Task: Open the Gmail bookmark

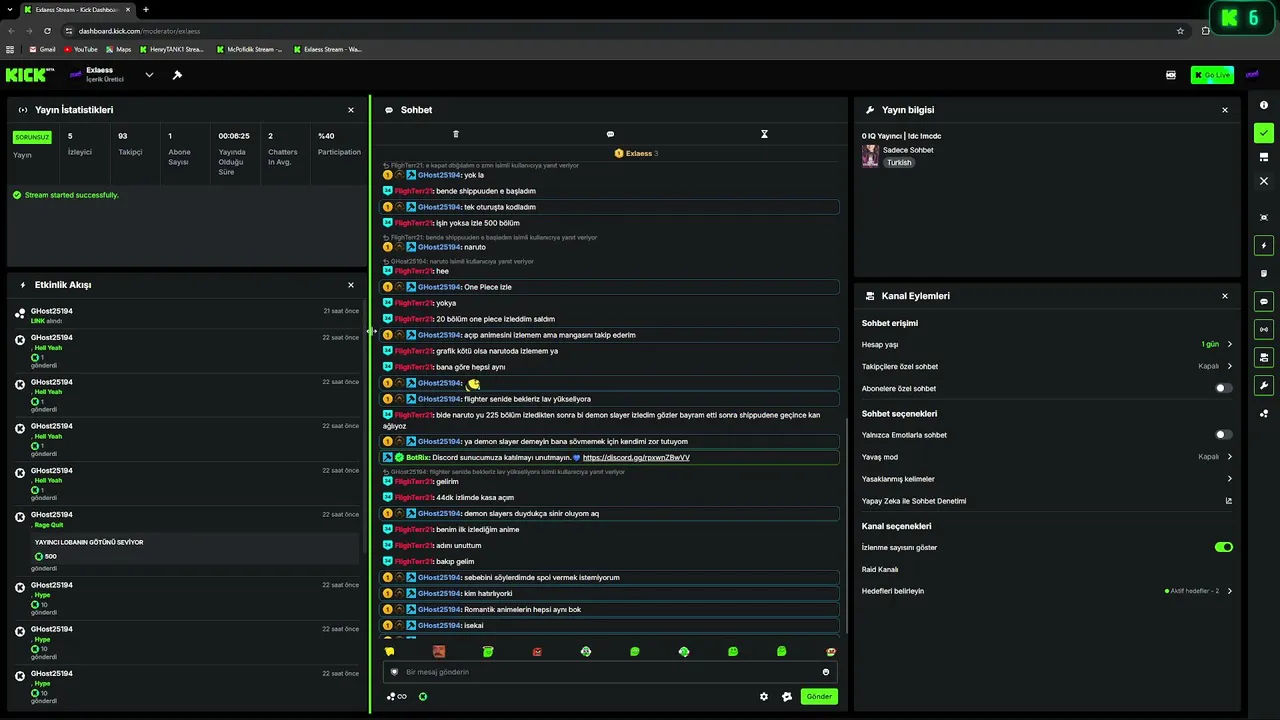Action: [x=42, y=49]
